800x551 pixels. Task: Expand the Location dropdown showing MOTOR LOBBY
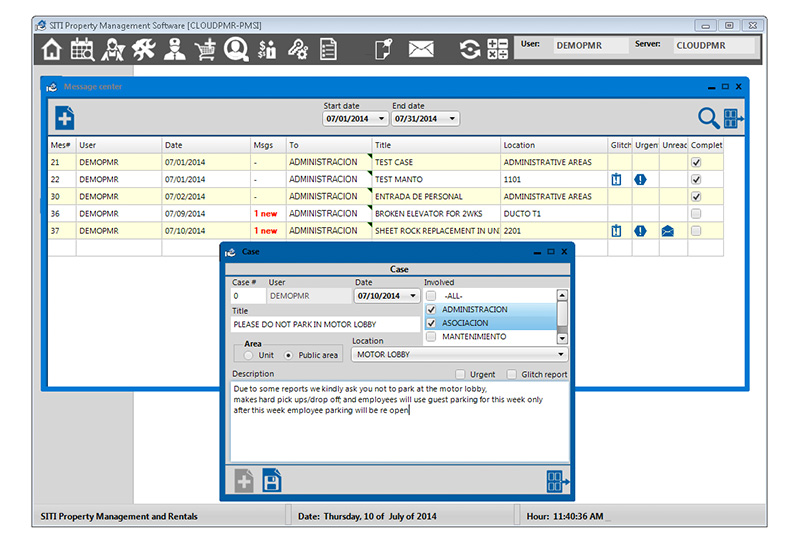pos(561,354)
